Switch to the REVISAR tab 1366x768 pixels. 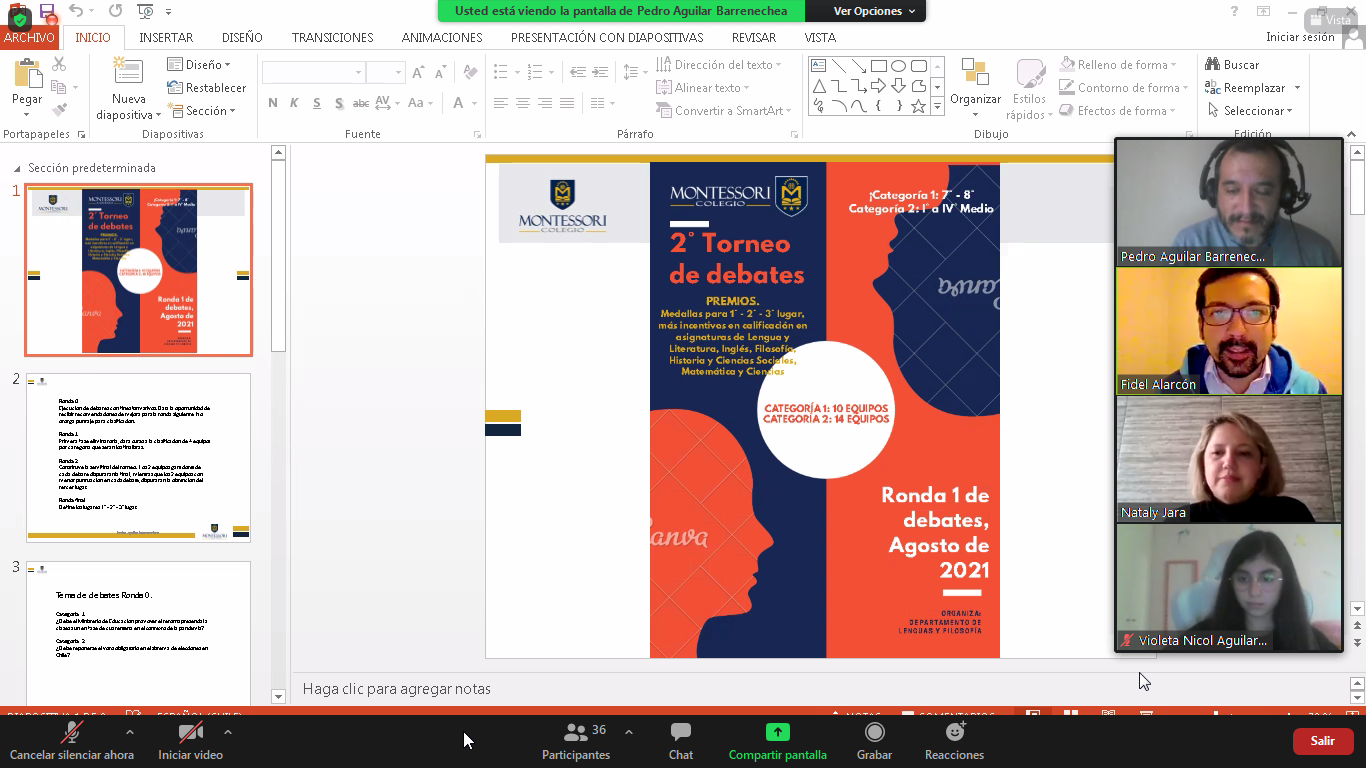pyautogui.click(x=754, y=37)
